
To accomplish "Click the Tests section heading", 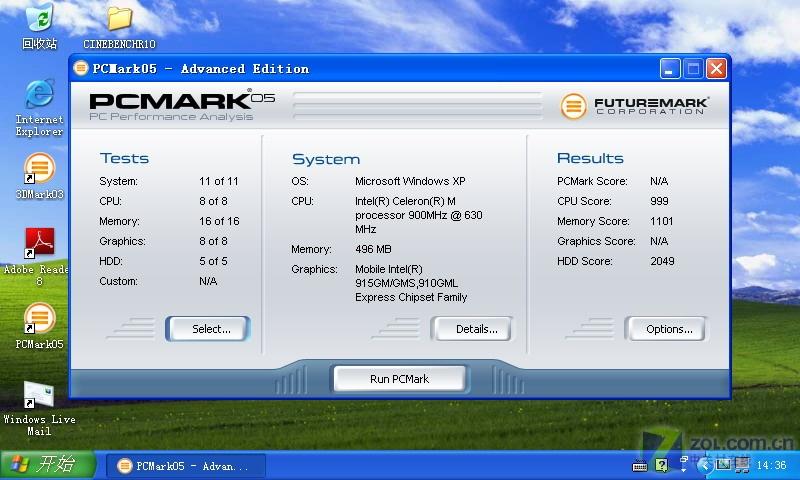I will [x=124, y=158].
